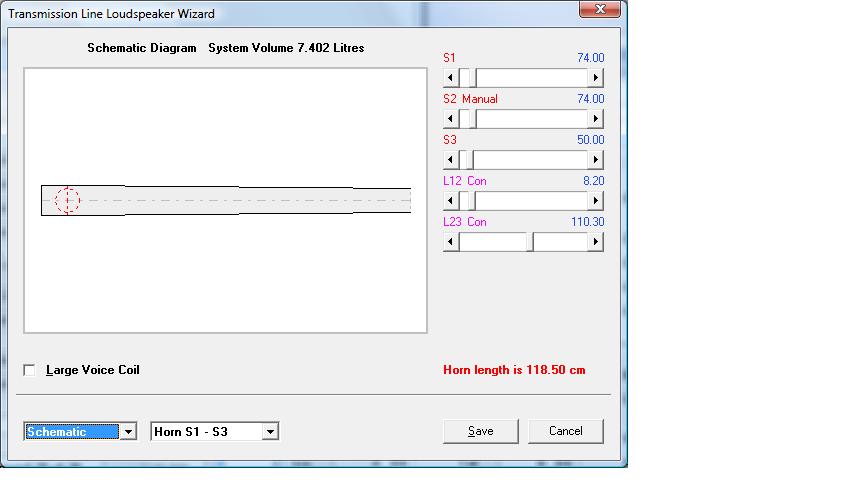Click the S1 slider left arrow
The height and width of the screenshot is (490, 866).
(451, 78)
